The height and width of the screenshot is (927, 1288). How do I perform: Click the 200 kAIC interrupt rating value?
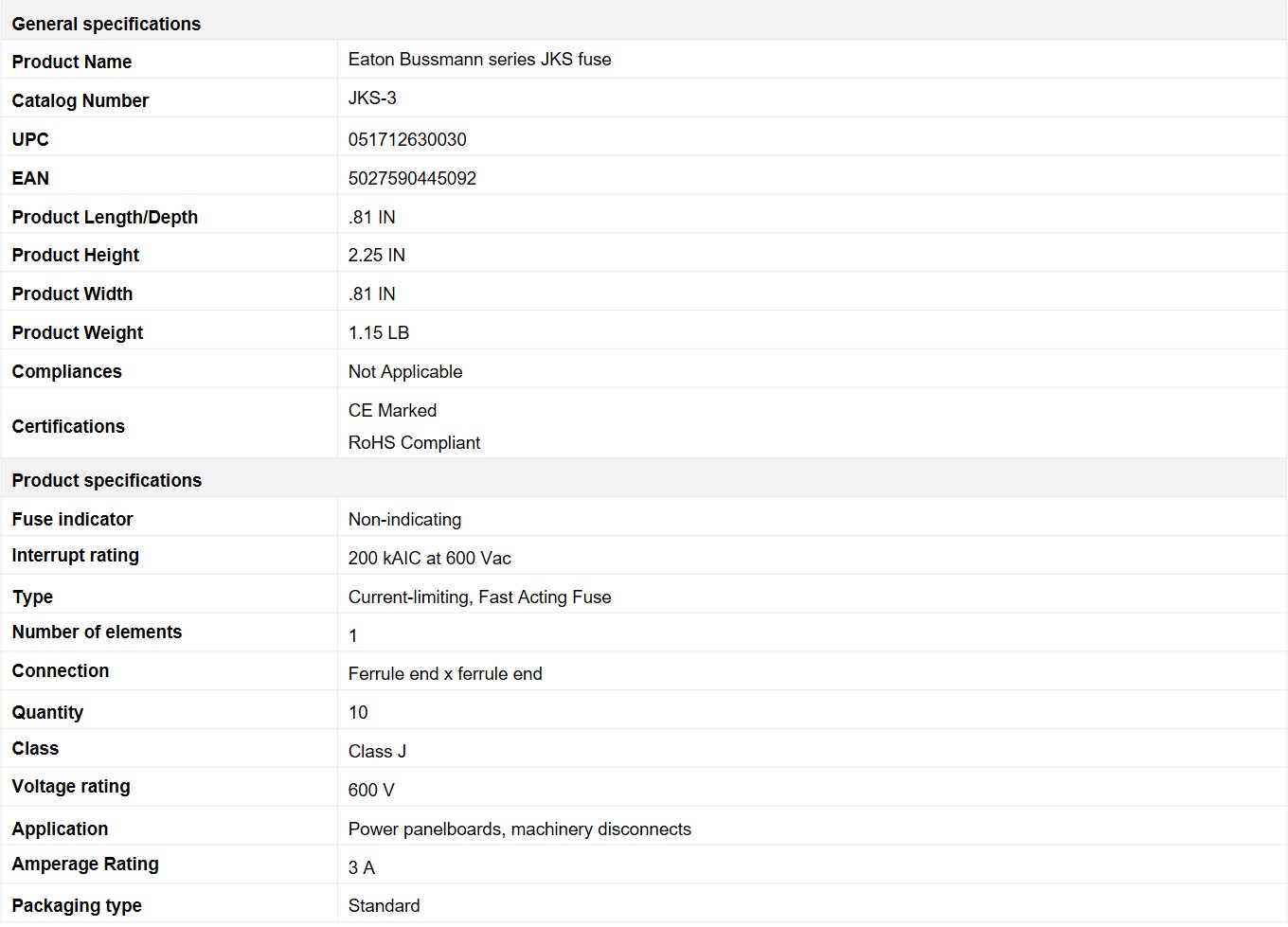click(x=429, y=558)
